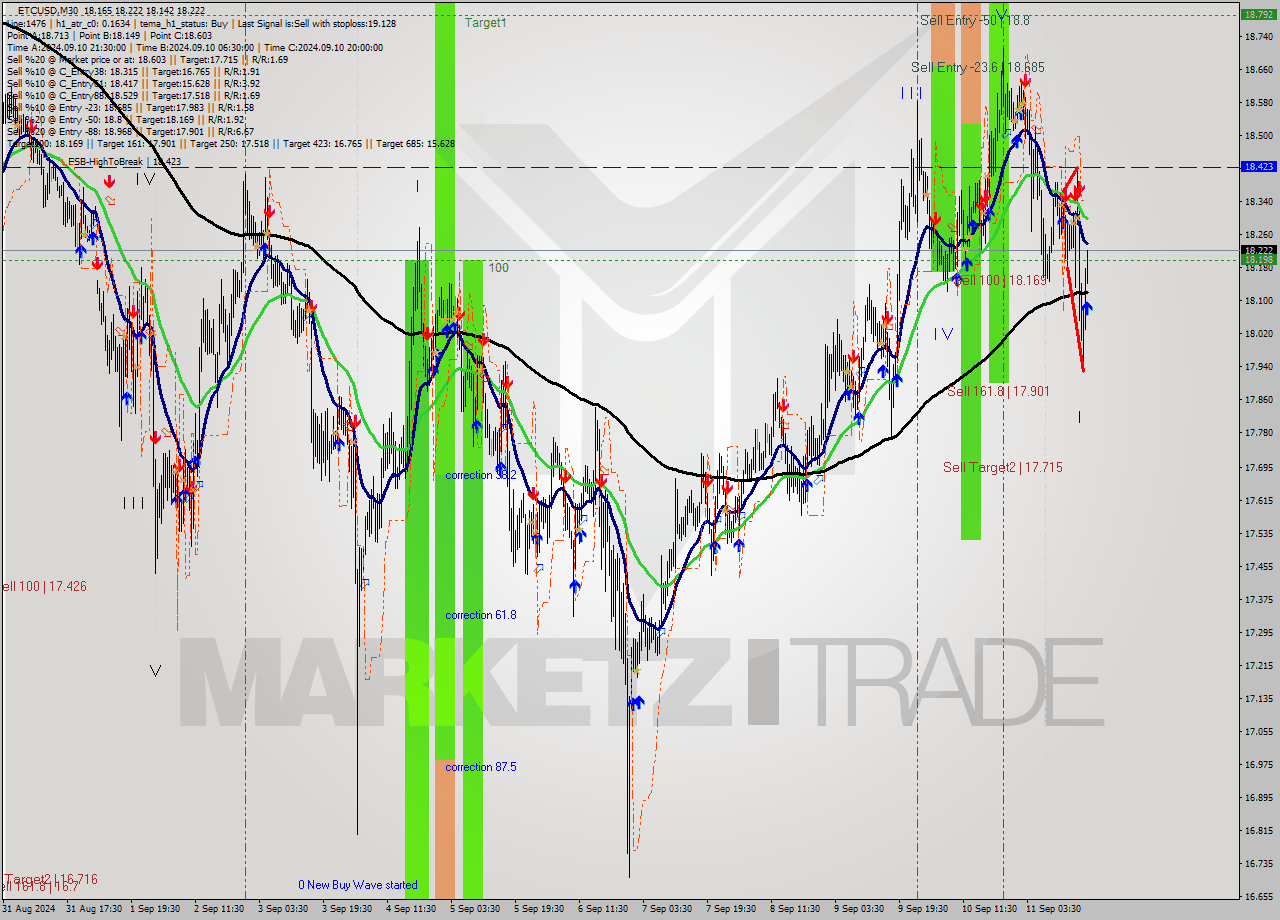Click the 'correction 87.5' label
The width and height of the screenshot is (1280, 920).
pos(481,767)
